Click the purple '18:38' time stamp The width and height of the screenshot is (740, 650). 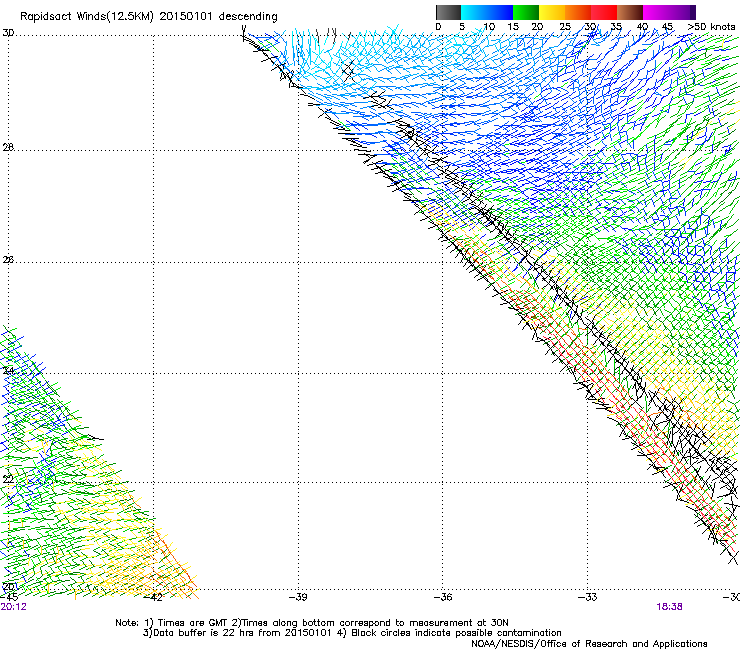(x=669, y=607)
